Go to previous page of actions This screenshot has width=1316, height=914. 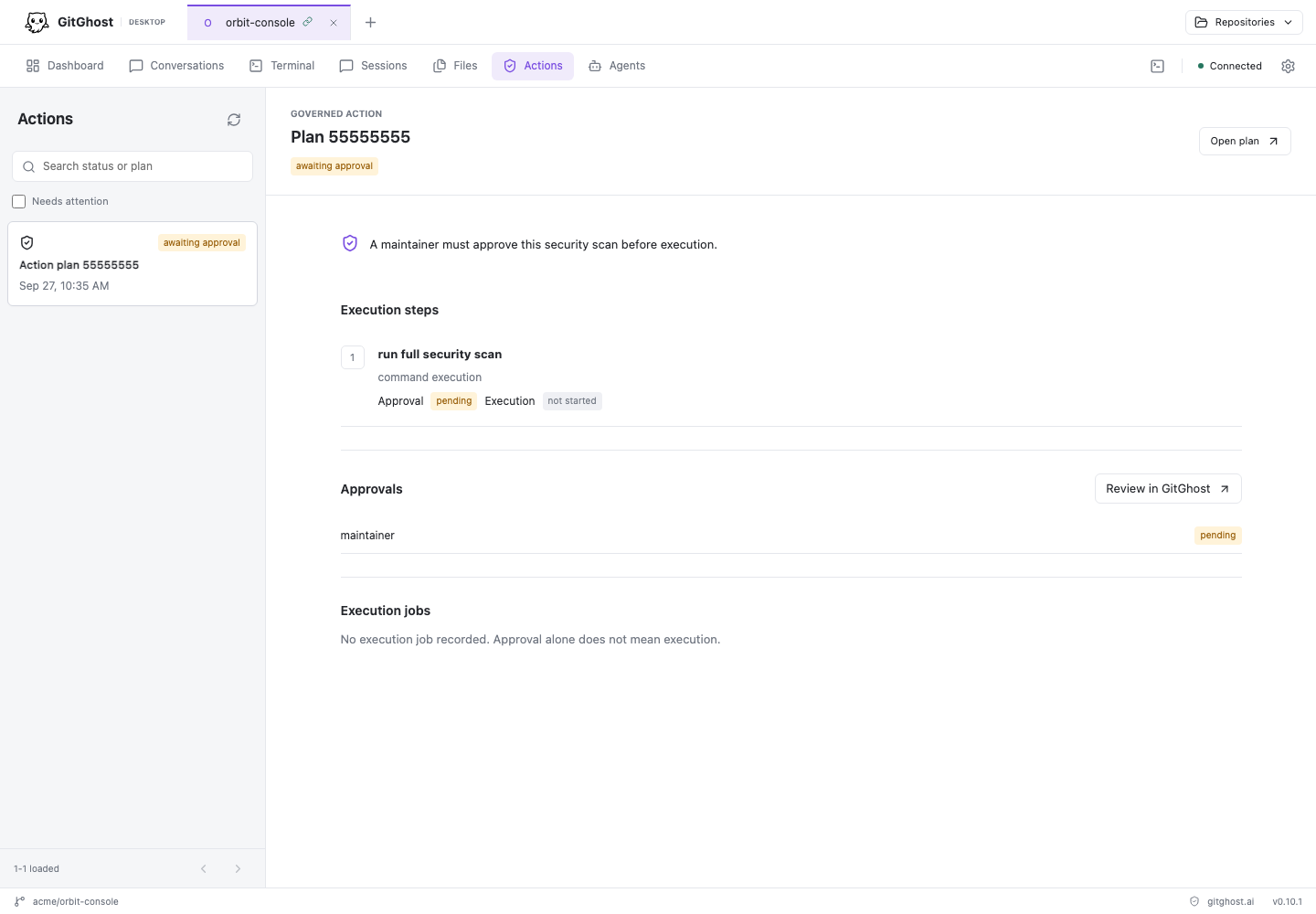tap(204, 869)
